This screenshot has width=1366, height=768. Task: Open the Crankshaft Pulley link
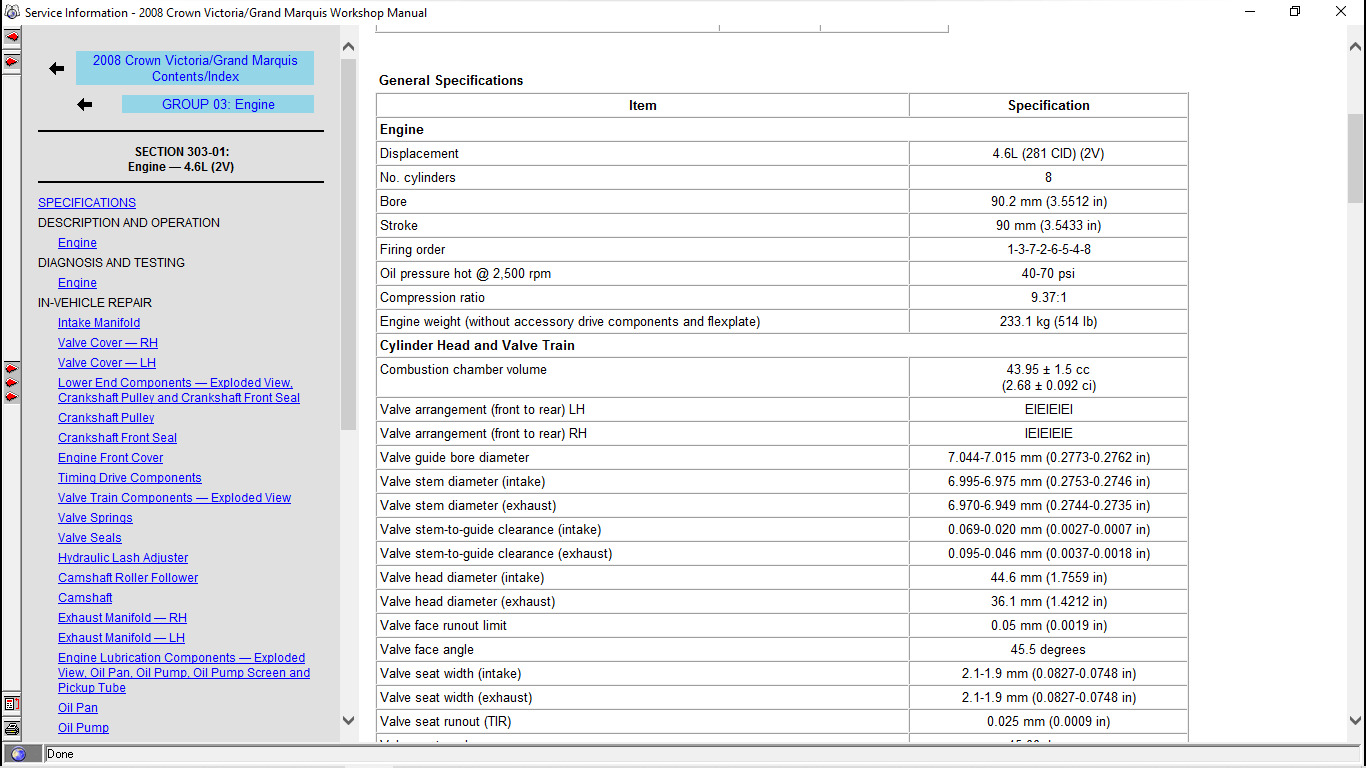(x=106, y=418)
